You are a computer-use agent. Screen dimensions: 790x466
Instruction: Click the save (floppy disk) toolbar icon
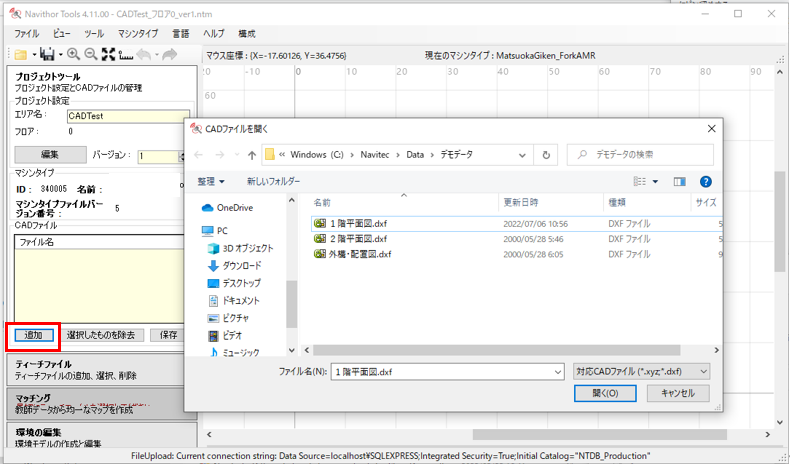point(46,54)
